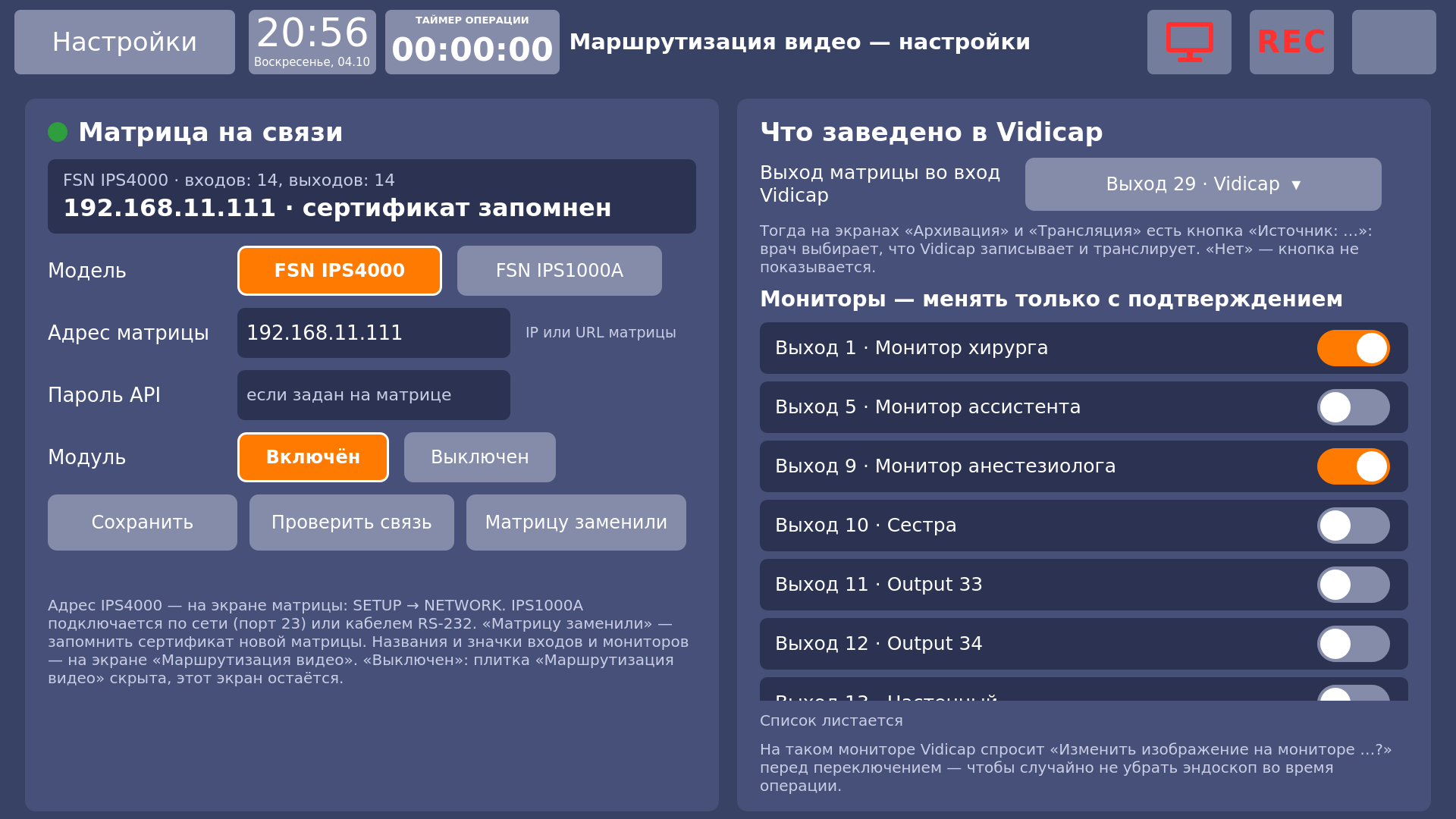The width and height of the screenshot is (1456, 819).
Task: Set module to Включён
Action: click(x=313, y=457)
